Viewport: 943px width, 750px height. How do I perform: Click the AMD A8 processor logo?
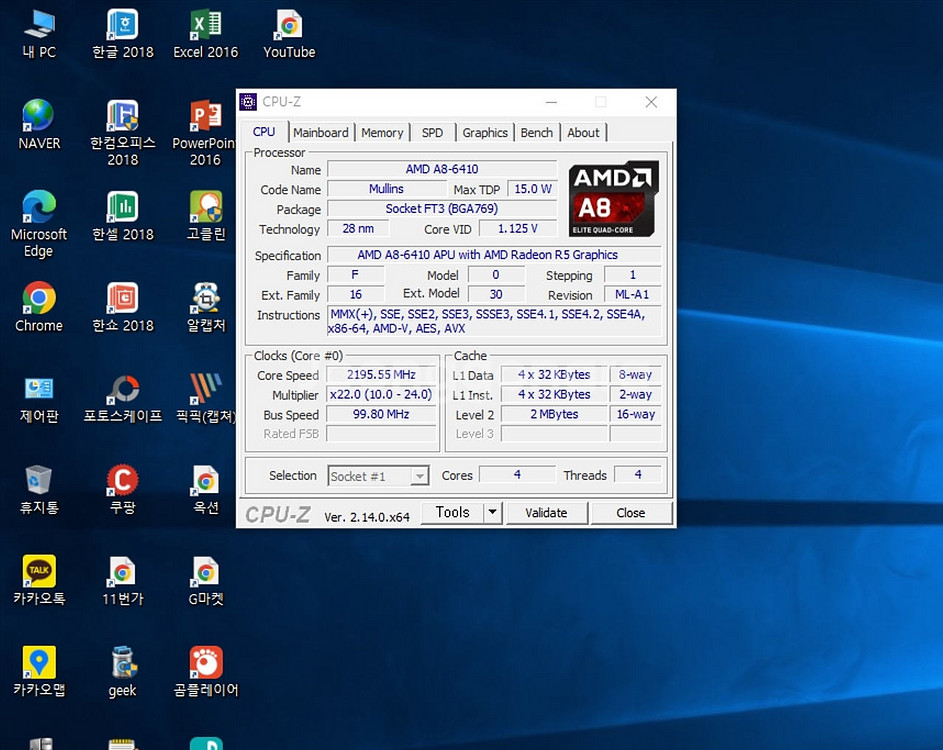pos(613,198)
